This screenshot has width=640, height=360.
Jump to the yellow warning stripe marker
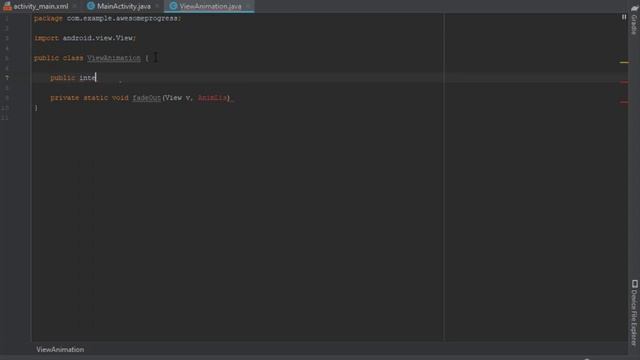tap(624, 62)
